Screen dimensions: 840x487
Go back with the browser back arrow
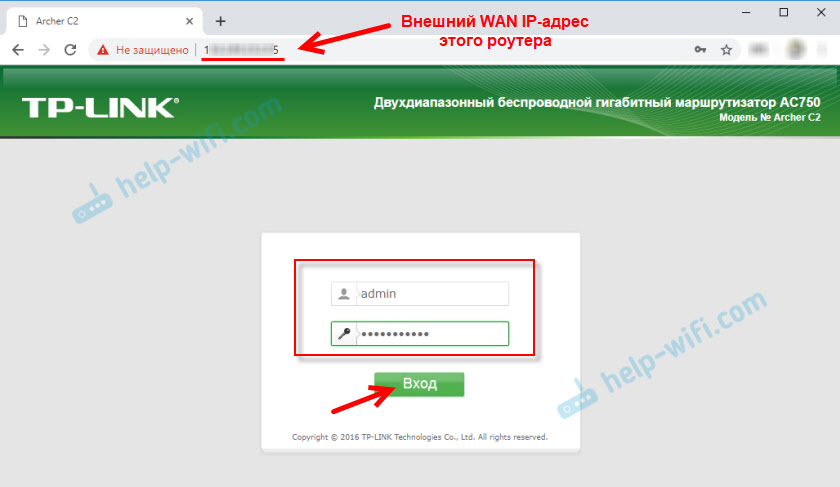coord(18,50)
